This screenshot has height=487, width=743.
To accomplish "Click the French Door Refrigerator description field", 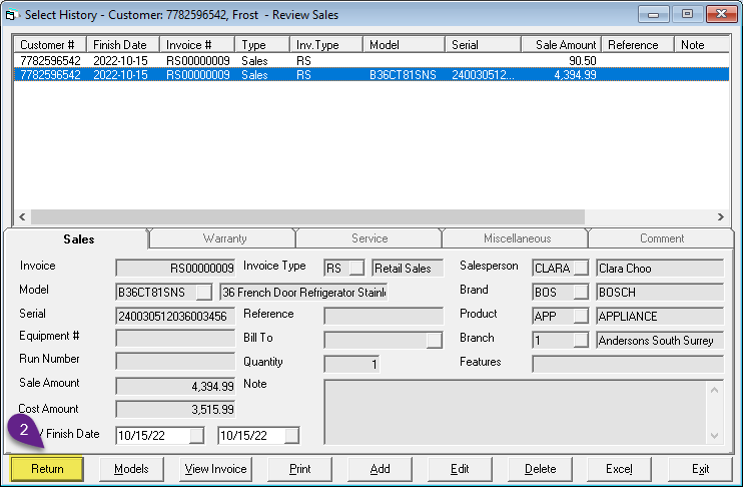I will 303,292.
